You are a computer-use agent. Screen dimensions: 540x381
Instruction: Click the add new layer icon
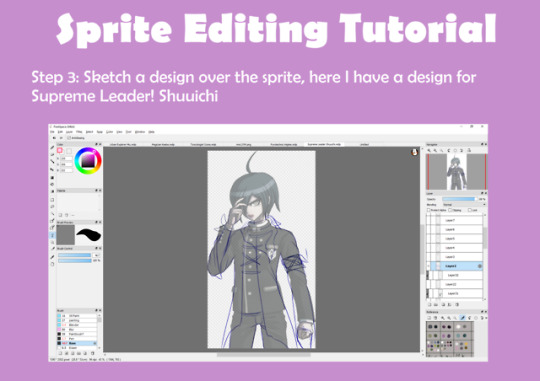click(429, 305)
